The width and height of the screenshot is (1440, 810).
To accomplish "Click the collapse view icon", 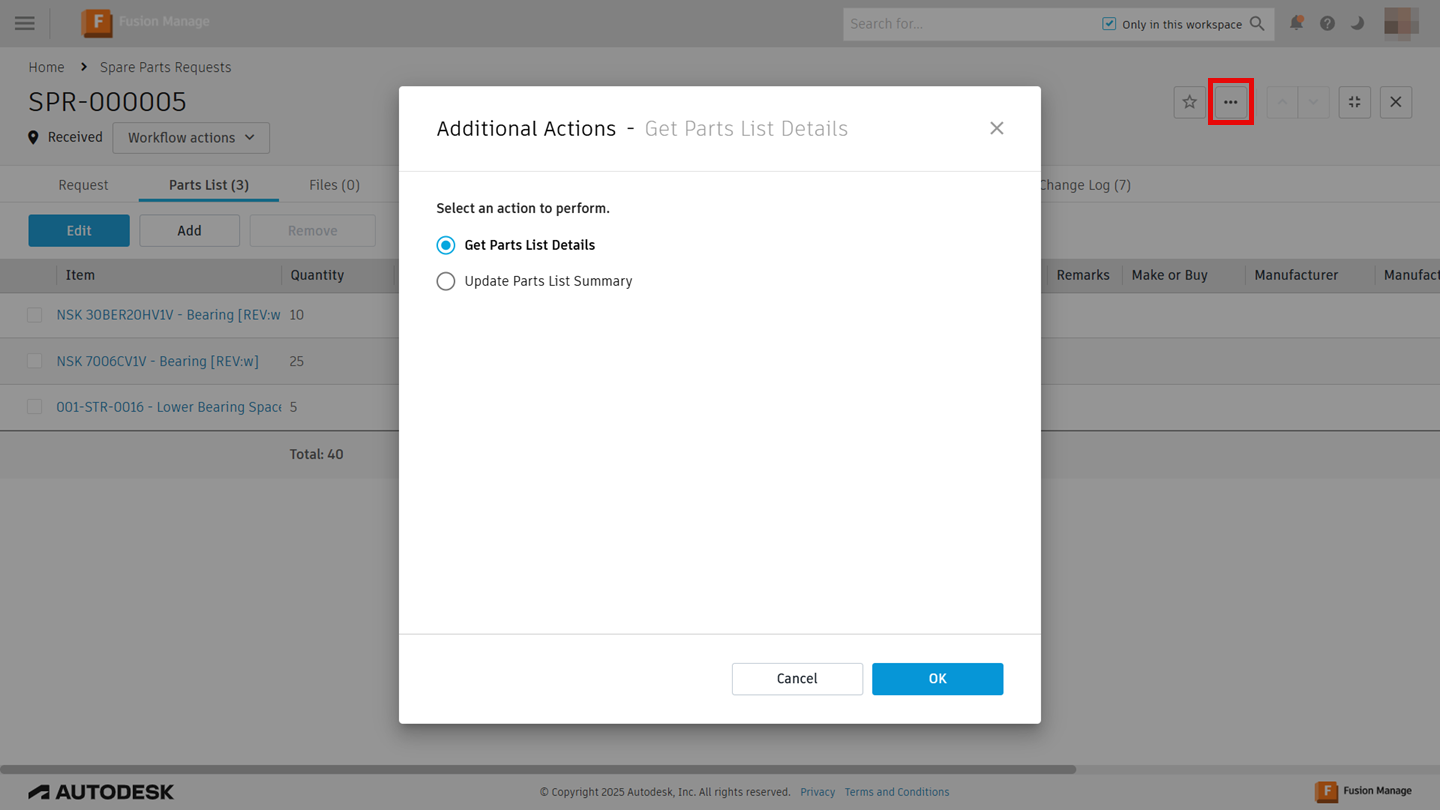I will tap(1354, 102).
